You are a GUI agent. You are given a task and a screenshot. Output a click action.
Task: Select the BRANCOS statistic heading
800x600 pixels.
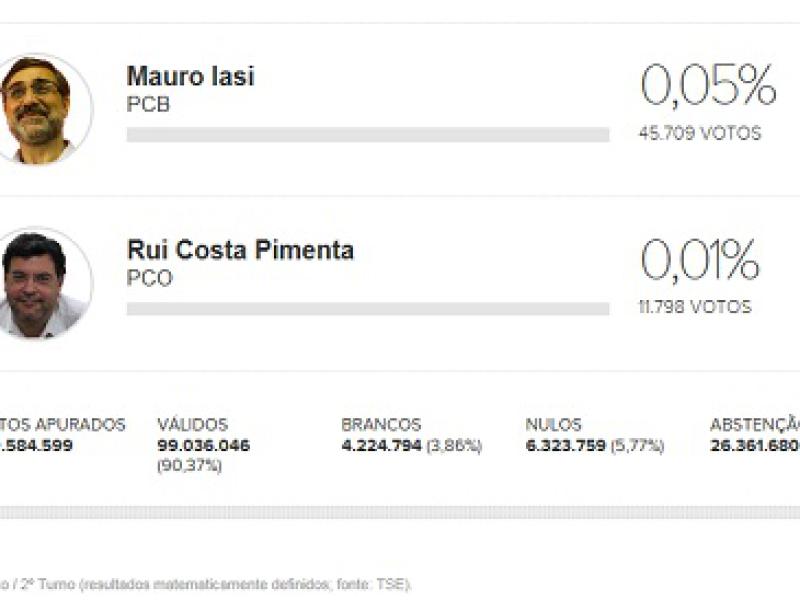click(381, 425)
